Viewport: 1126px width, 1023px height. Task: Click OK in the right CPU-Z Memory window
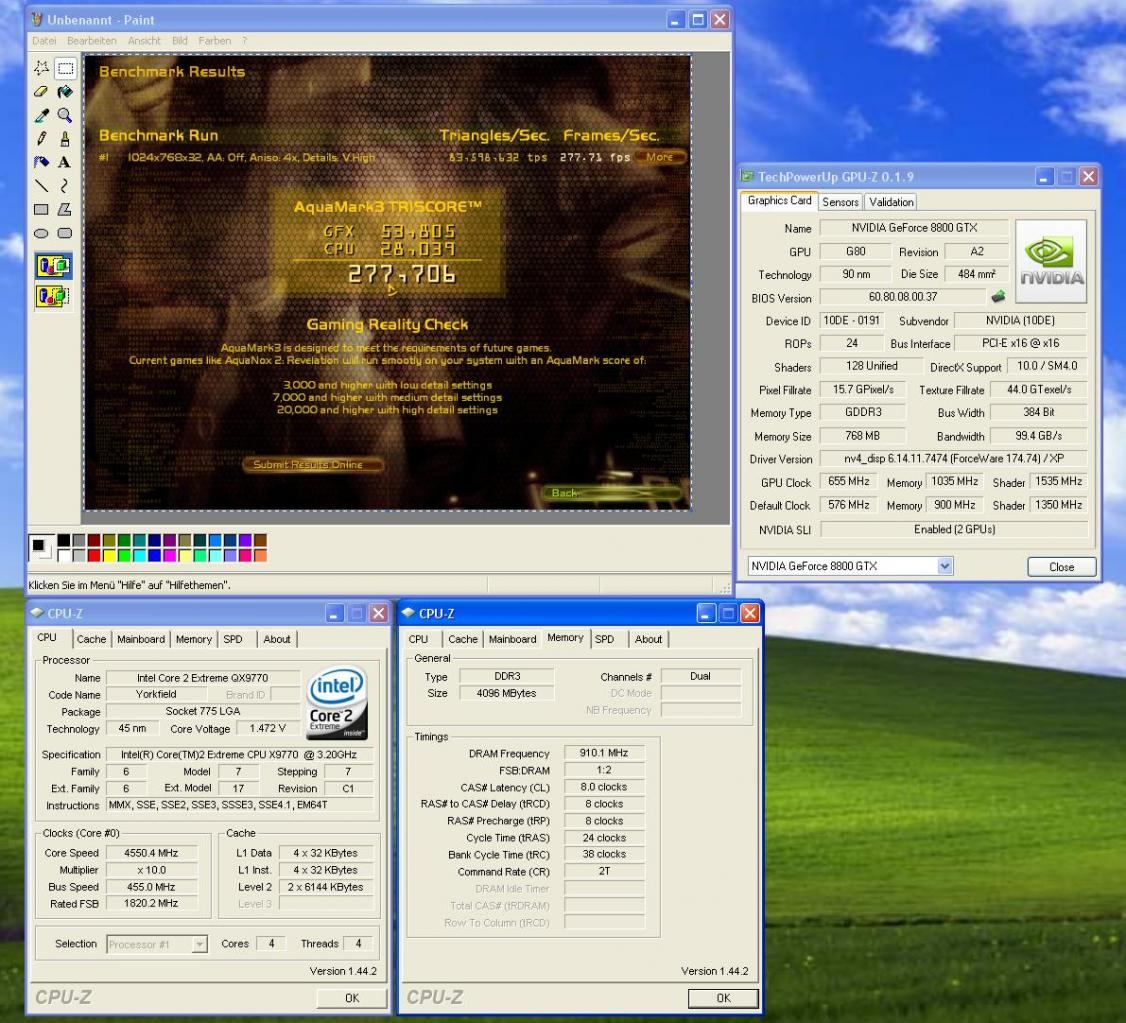(723, 998)
